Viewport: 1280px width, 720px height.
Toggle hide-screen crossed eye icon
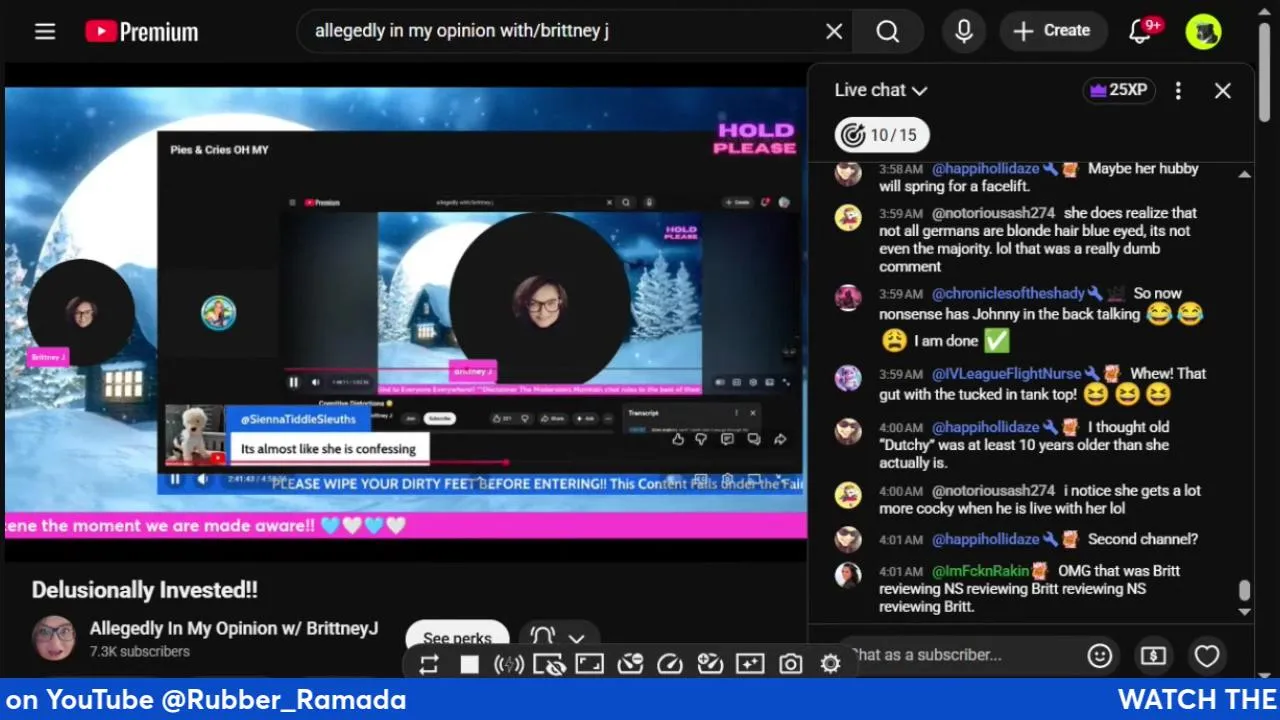pos(549,665)
